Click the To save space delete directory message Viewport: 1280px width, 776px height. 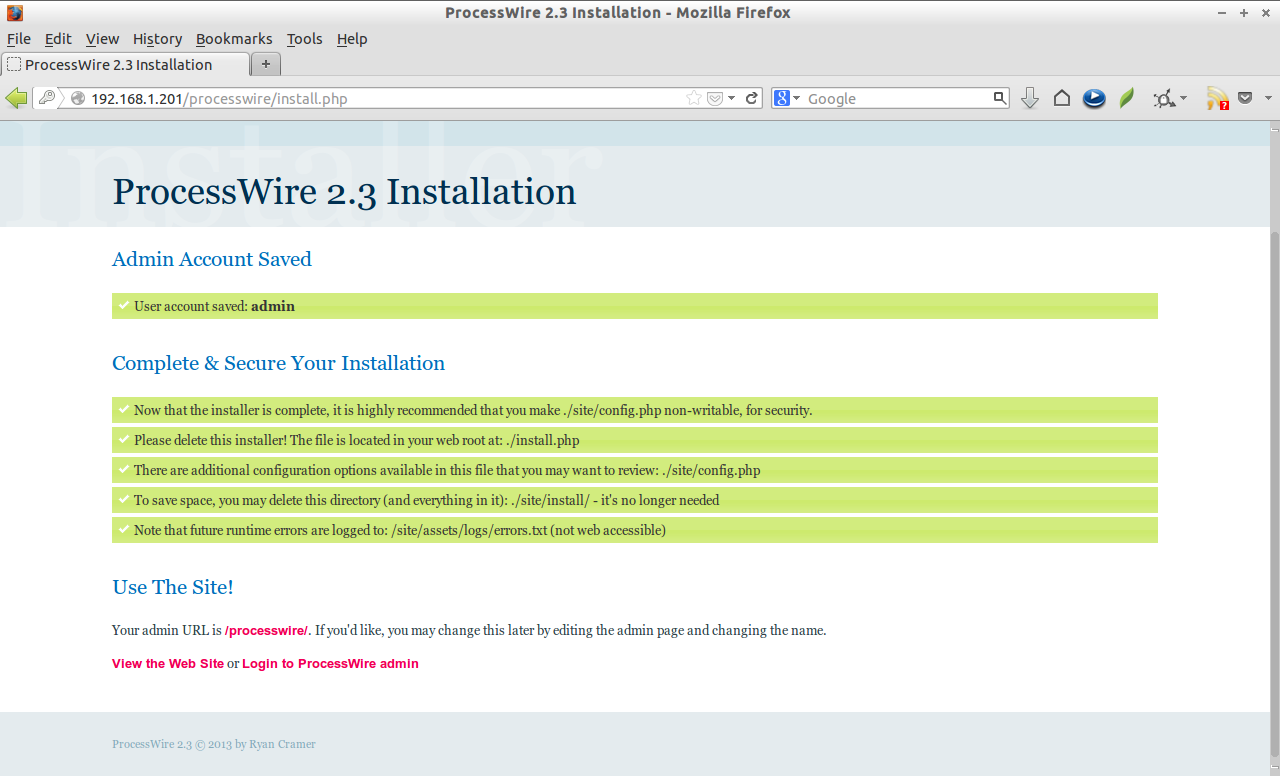pos(635,500)
